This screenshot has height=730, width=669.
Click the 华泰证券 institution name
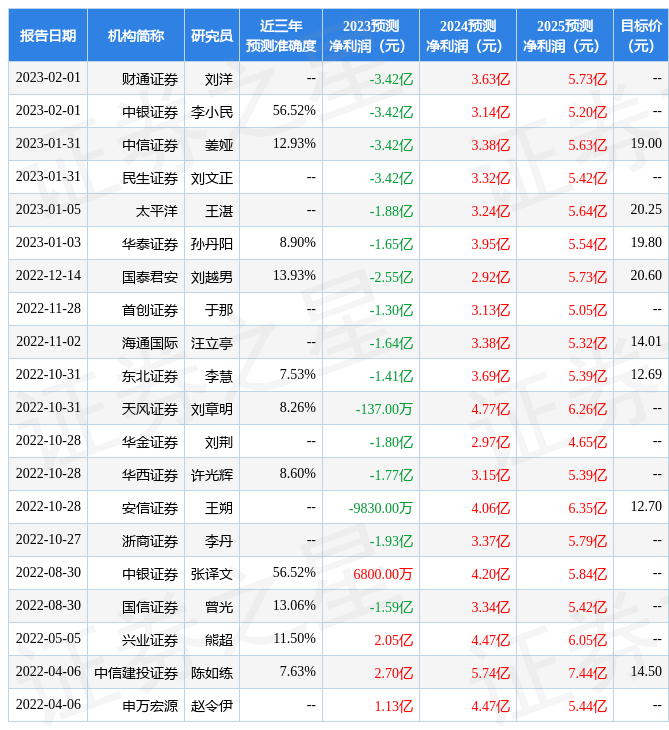[150, 244]
